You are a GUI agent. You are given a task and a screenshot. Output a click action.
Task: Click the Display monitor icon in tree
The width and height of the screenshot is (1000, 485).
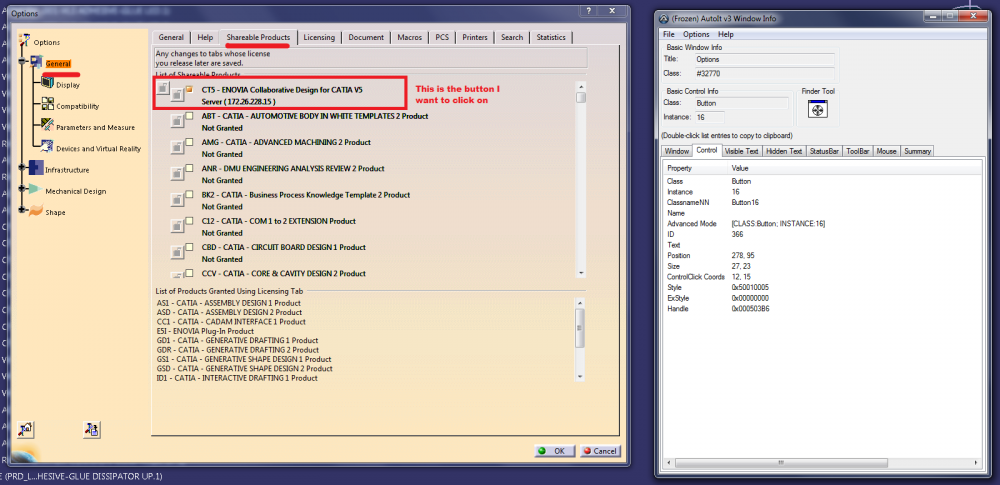pyautogui.click(x=48, y=82)
